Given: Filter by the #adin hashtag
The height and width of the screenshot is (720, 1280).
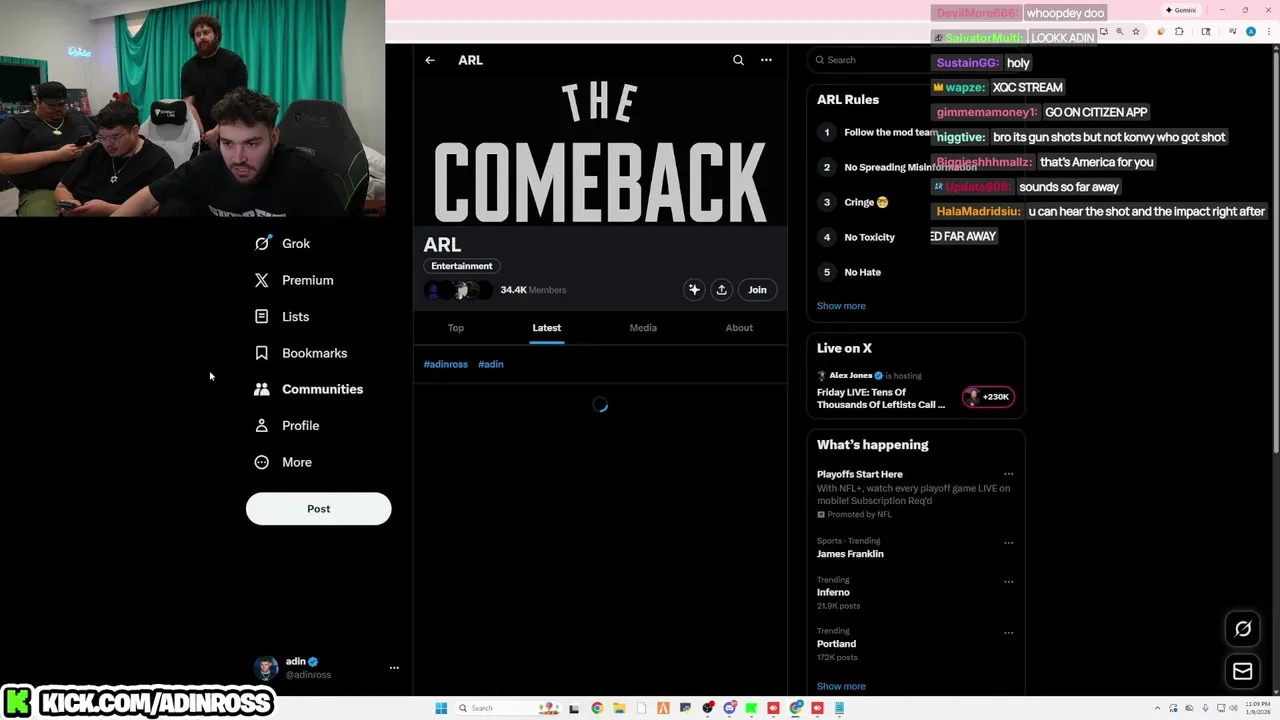Looking at the screenshot, I should 491,364.
